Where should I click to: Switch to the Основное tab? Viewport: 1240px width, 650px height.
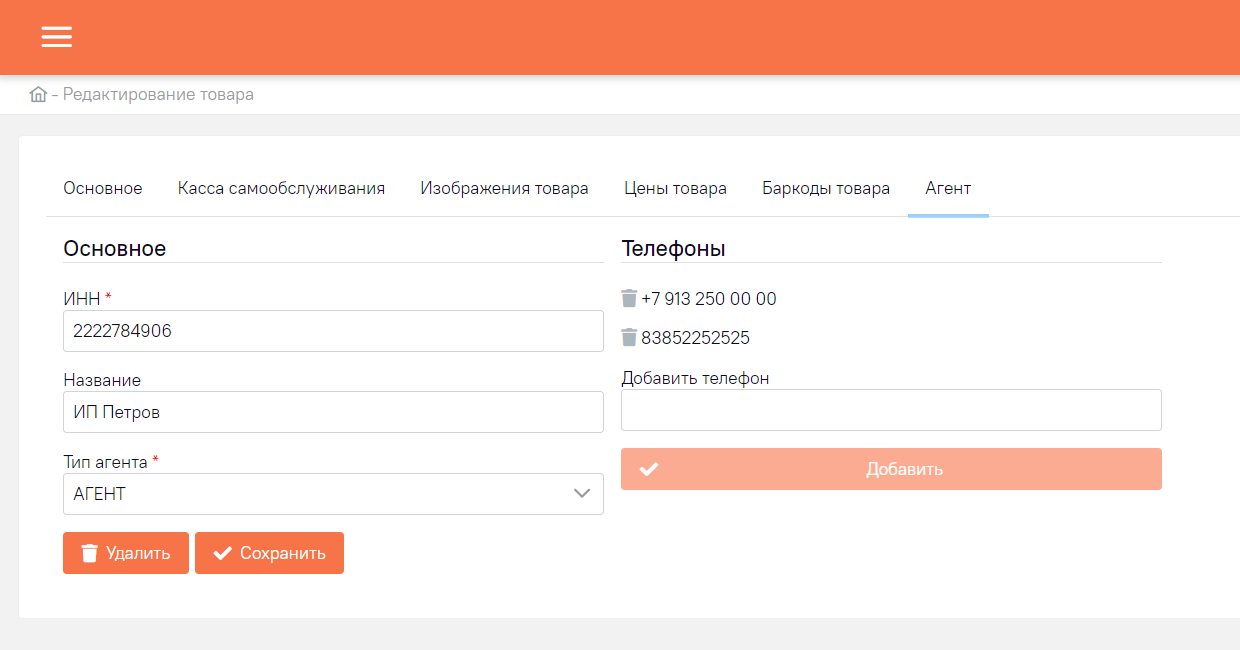[103, 188]
